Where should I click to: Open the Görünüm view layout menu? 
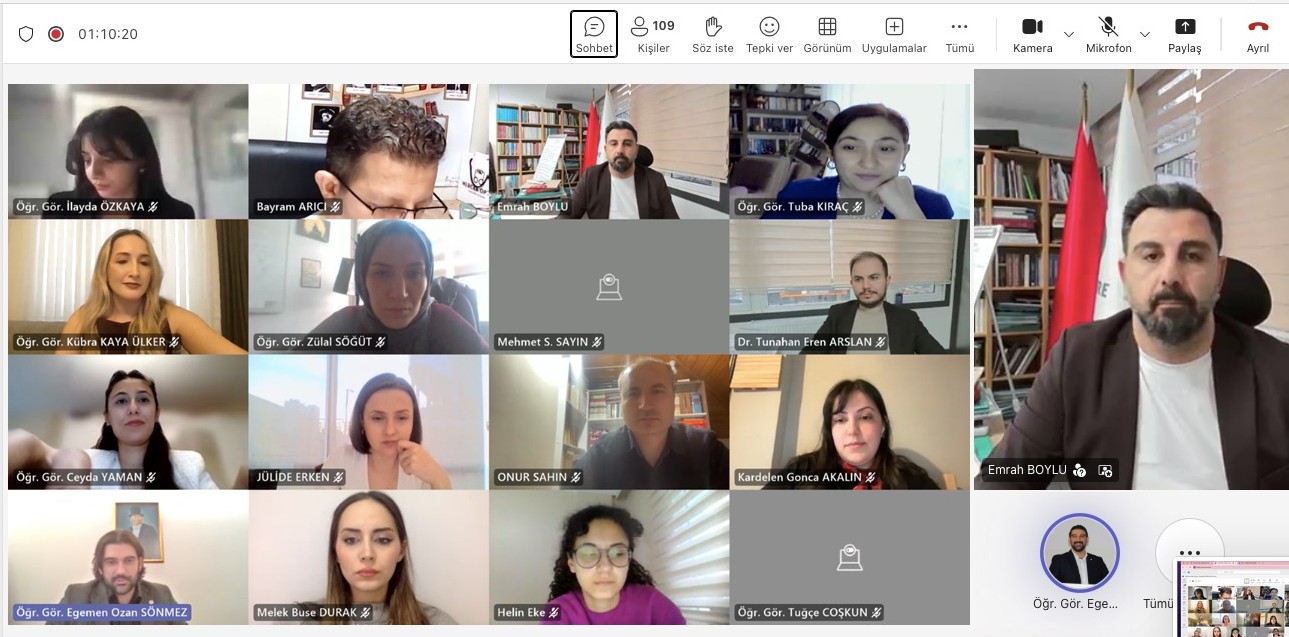click(x=827, y=34)
